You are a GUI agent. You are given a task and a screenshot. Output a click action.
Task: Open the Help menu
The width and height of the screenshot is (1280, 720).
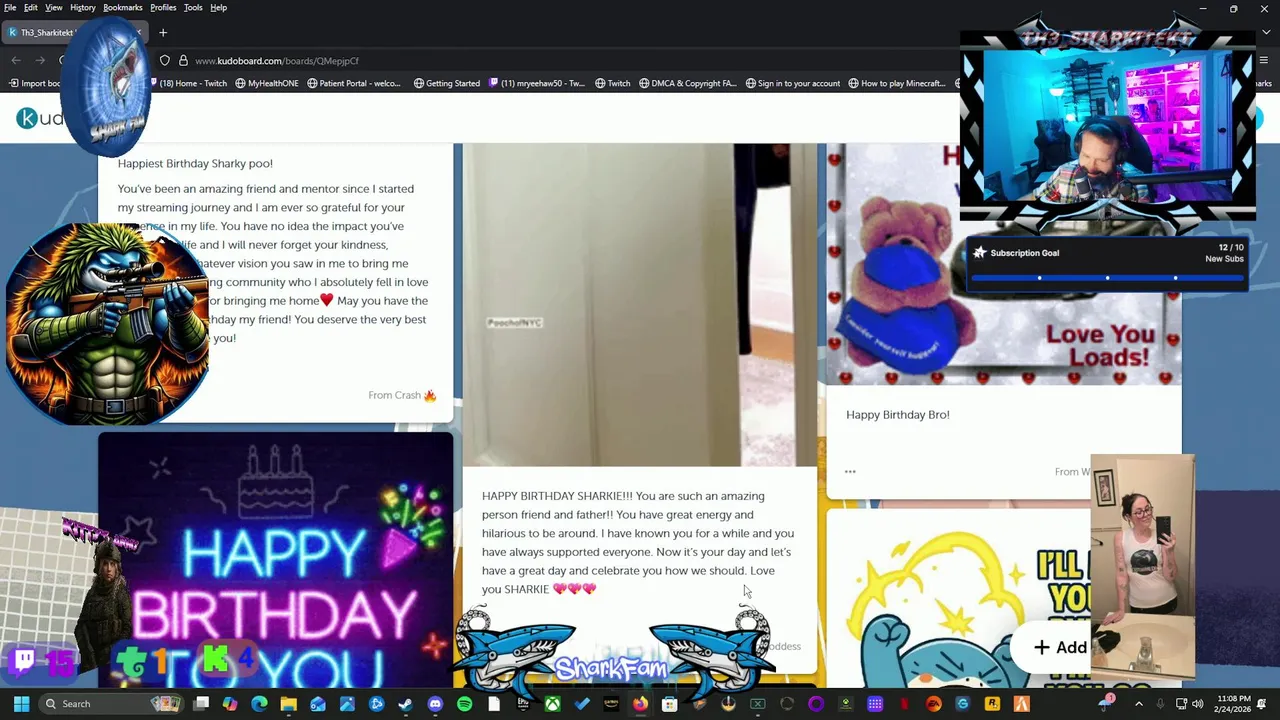[218, 7]
